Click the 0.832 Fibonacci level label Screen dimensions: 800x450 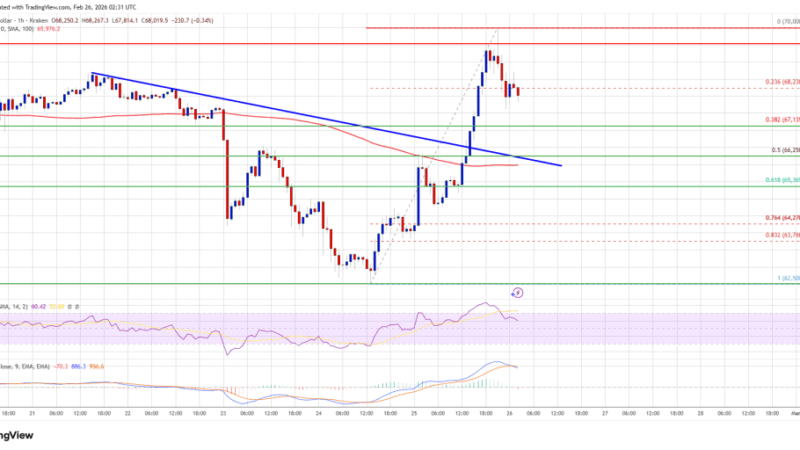tap(782, 235)
